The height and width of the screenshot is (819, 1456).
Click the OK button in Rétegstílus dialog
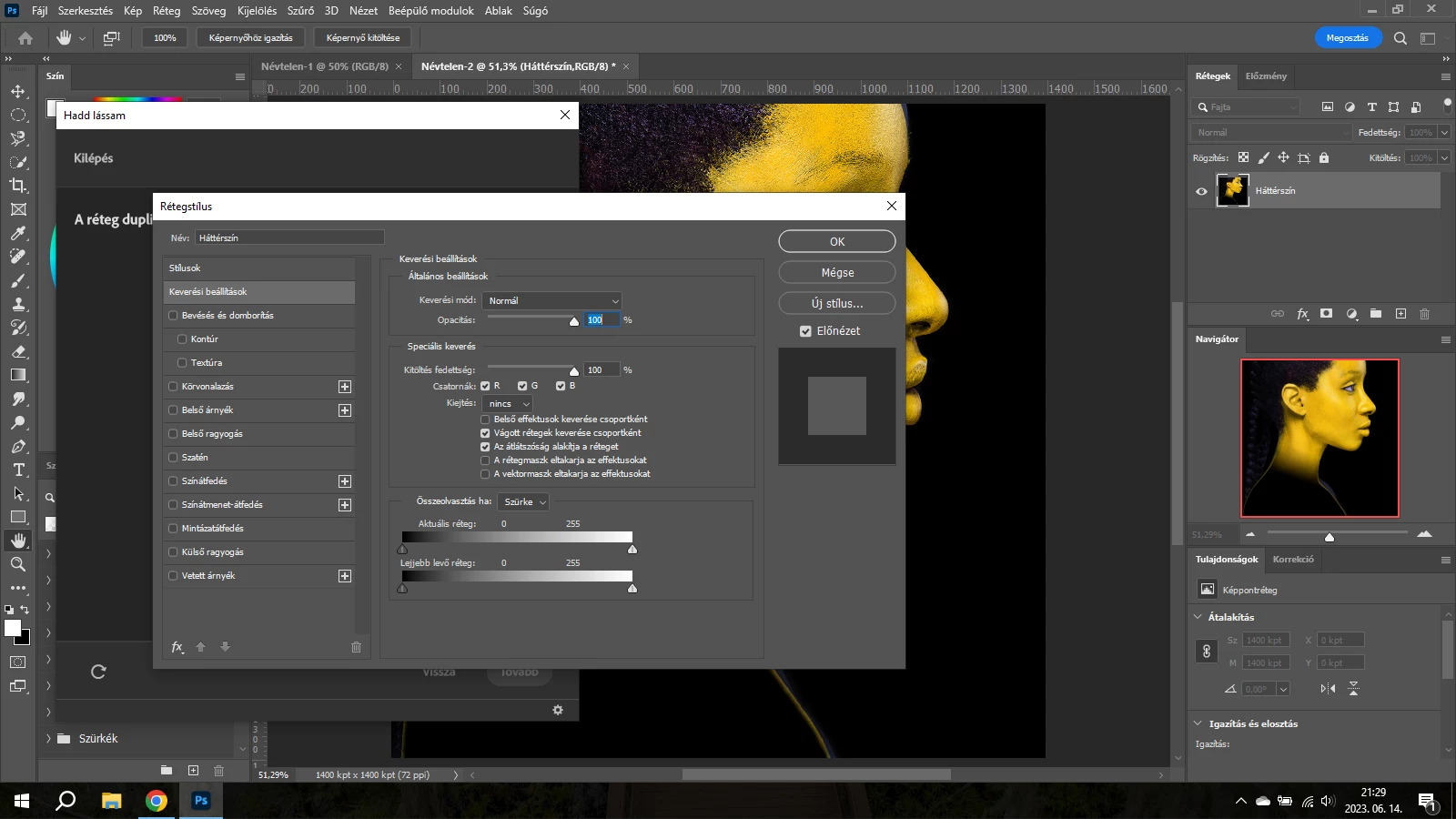837,242
